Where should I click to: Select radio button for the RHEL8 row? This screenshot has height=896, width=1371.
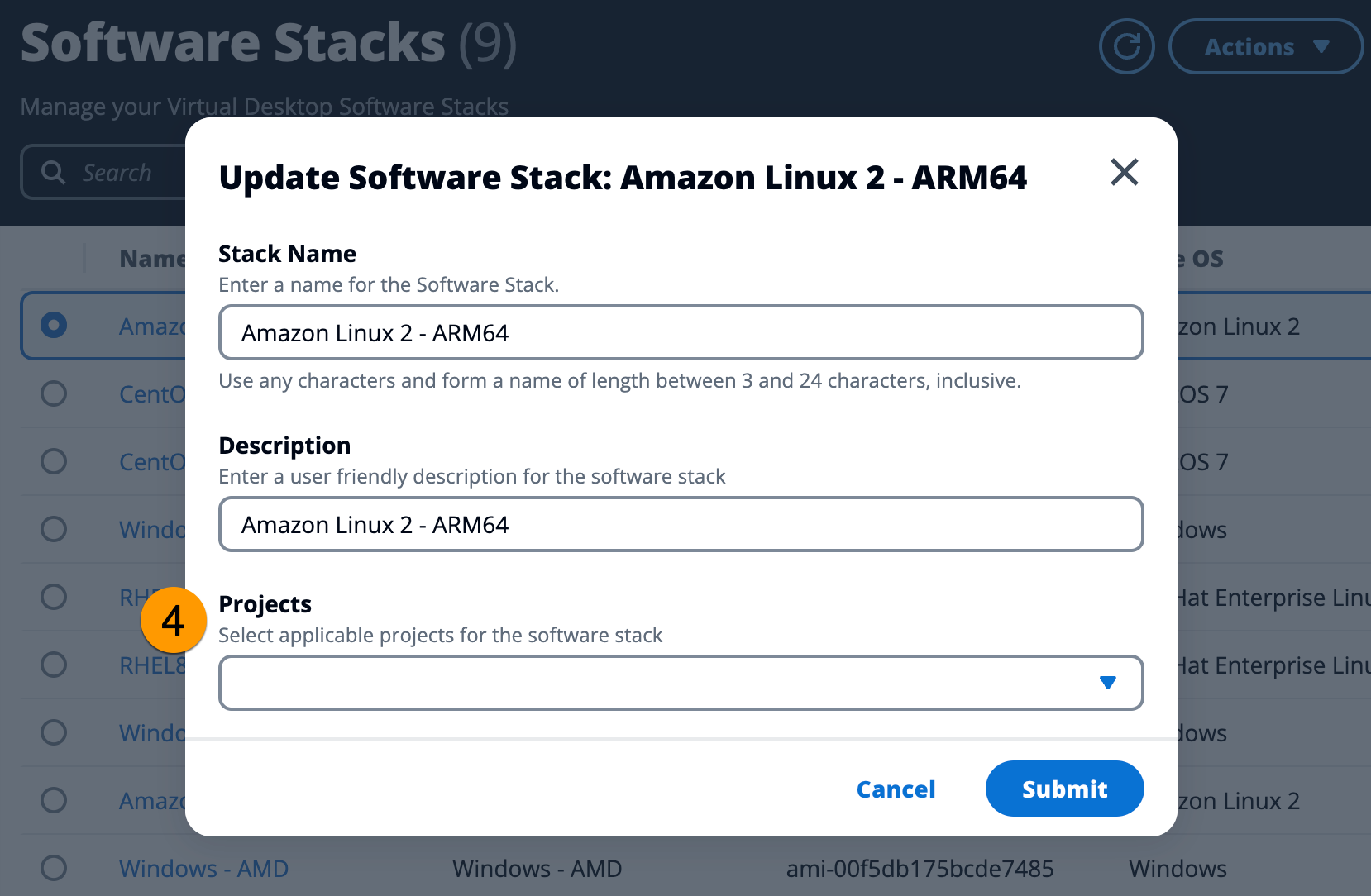(x=54, y=665)
